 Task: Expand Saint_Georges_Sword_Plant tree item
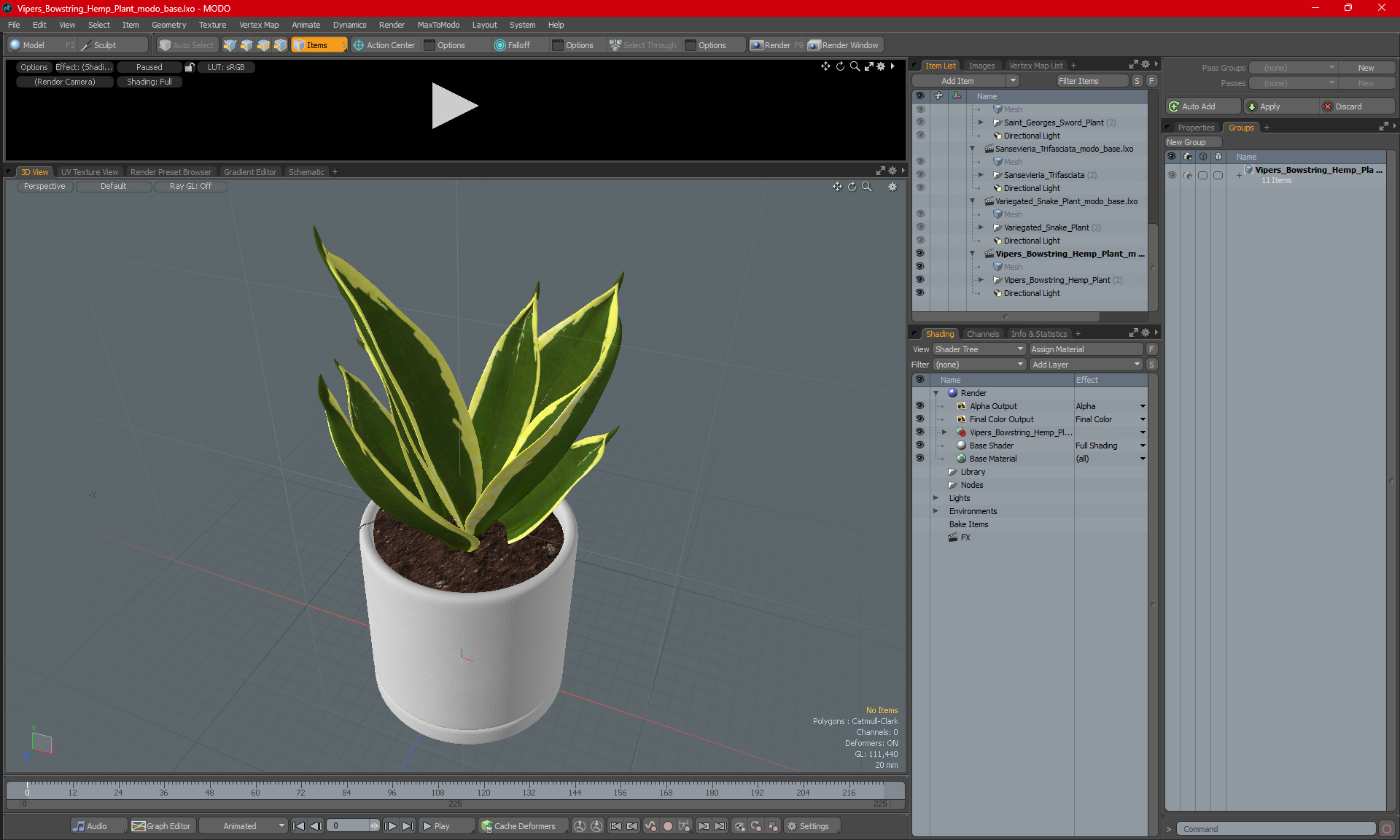[x=981, y=122]
